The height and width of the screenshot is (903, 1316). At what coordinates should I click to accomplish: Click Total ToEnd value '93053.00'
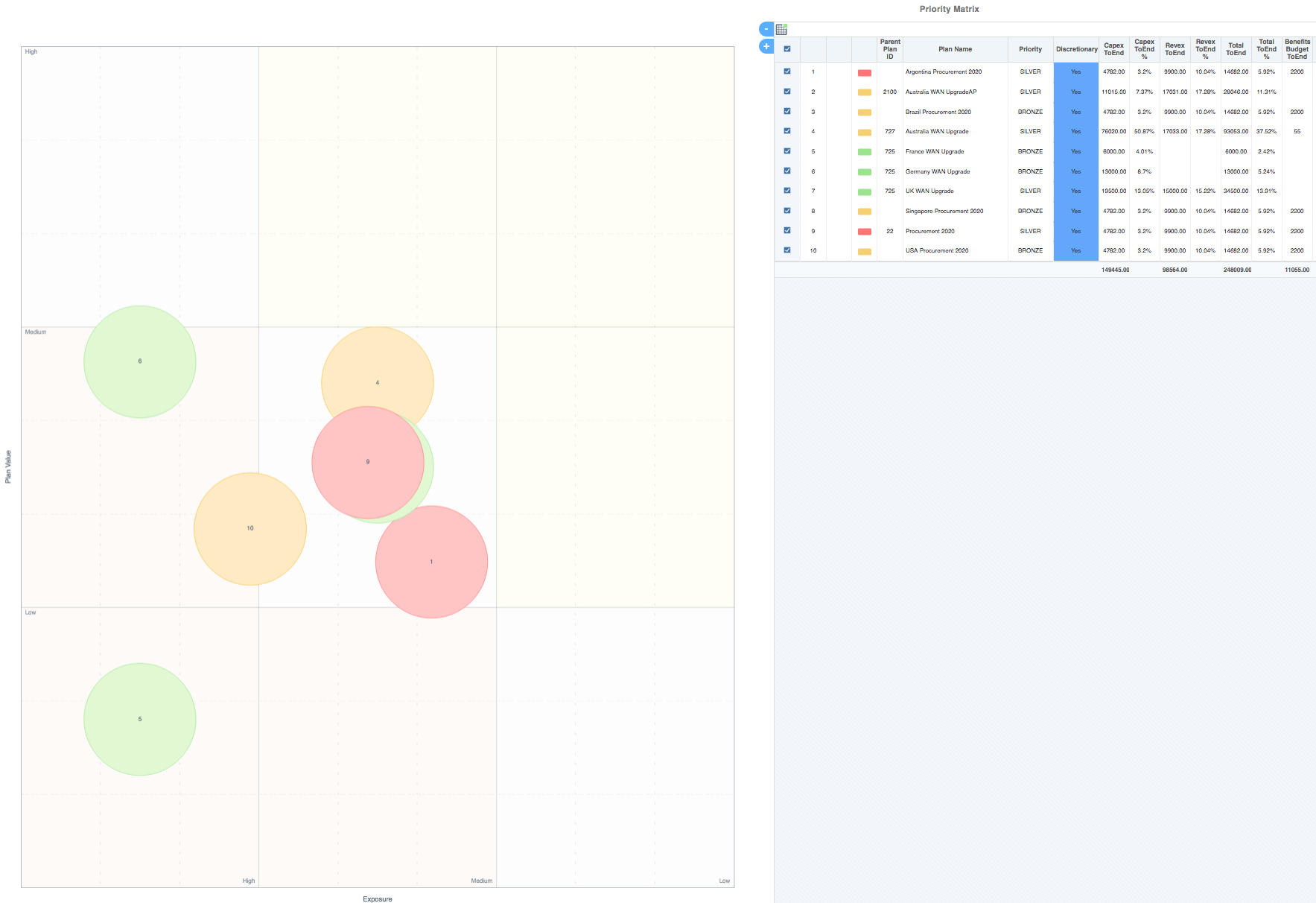point(1236,132)
